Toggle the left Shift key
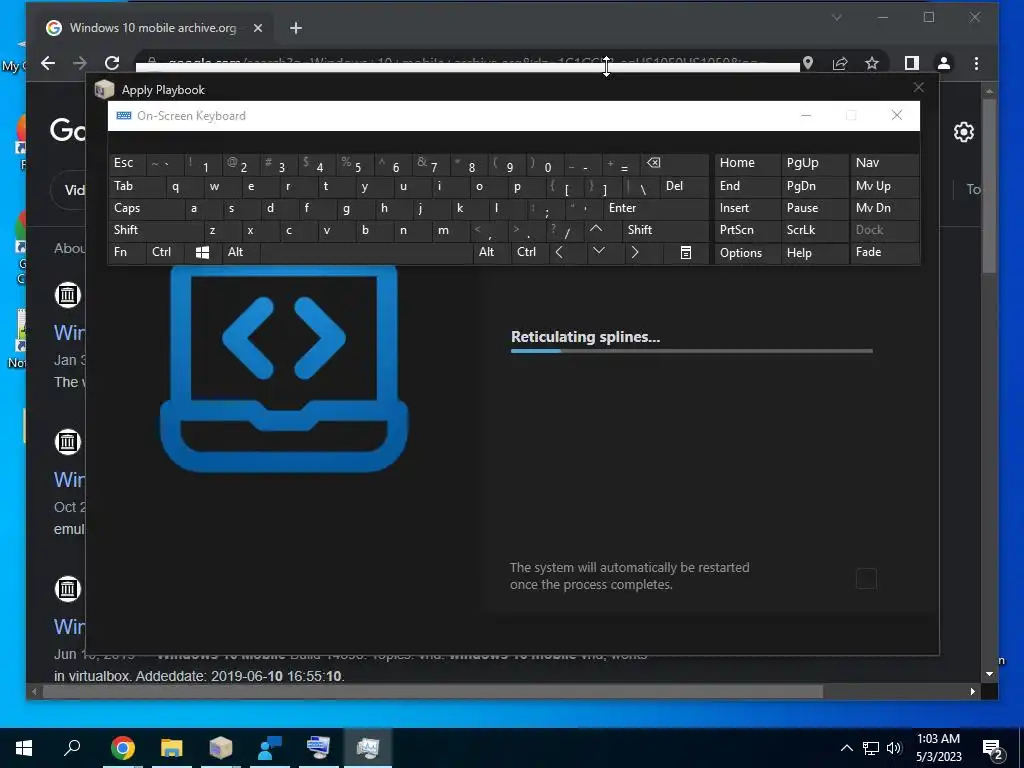Viewport: 1024px width, 768px height. (155, 230)
